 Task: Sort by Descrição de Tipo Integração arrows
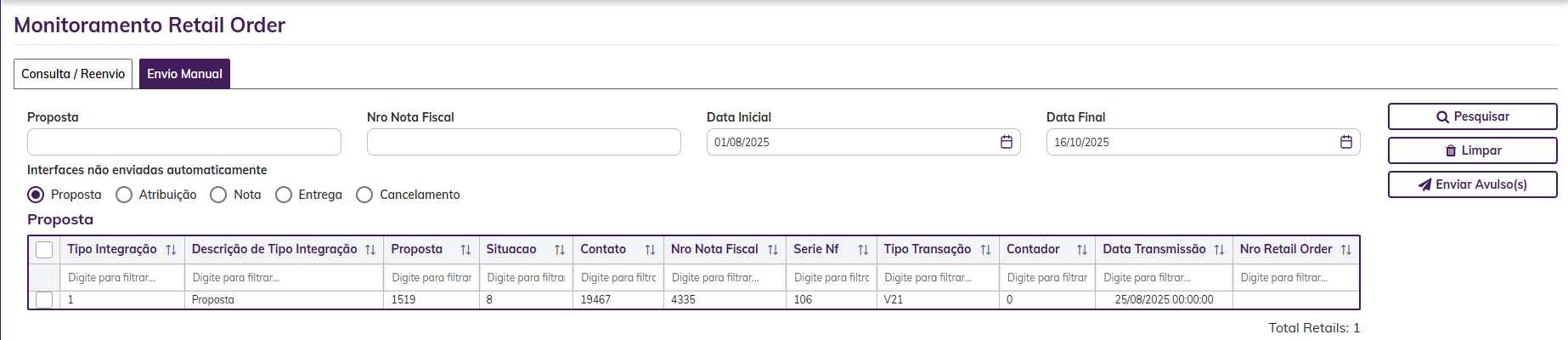370,250
